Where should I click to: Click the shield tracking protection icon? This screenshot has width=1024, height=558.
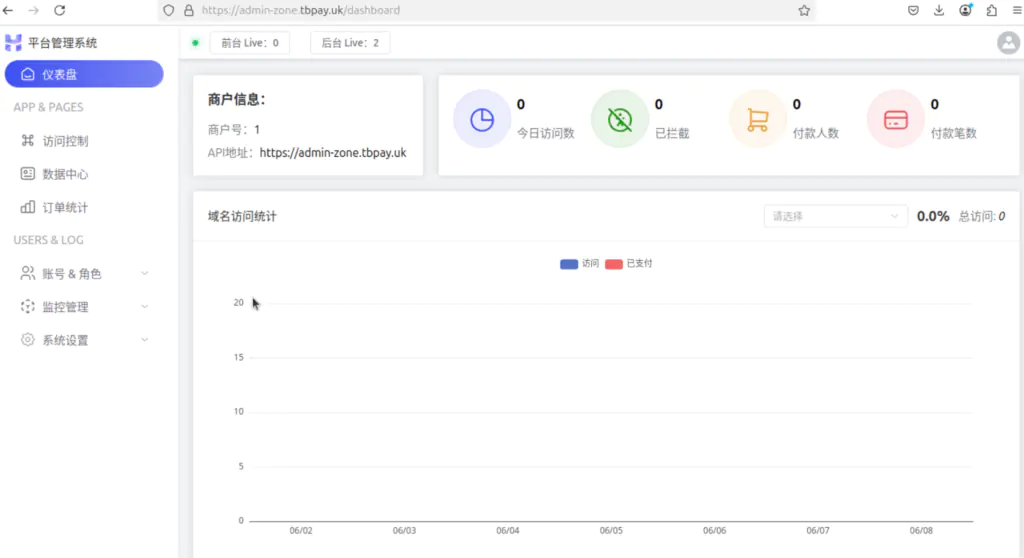pos(168,10)
